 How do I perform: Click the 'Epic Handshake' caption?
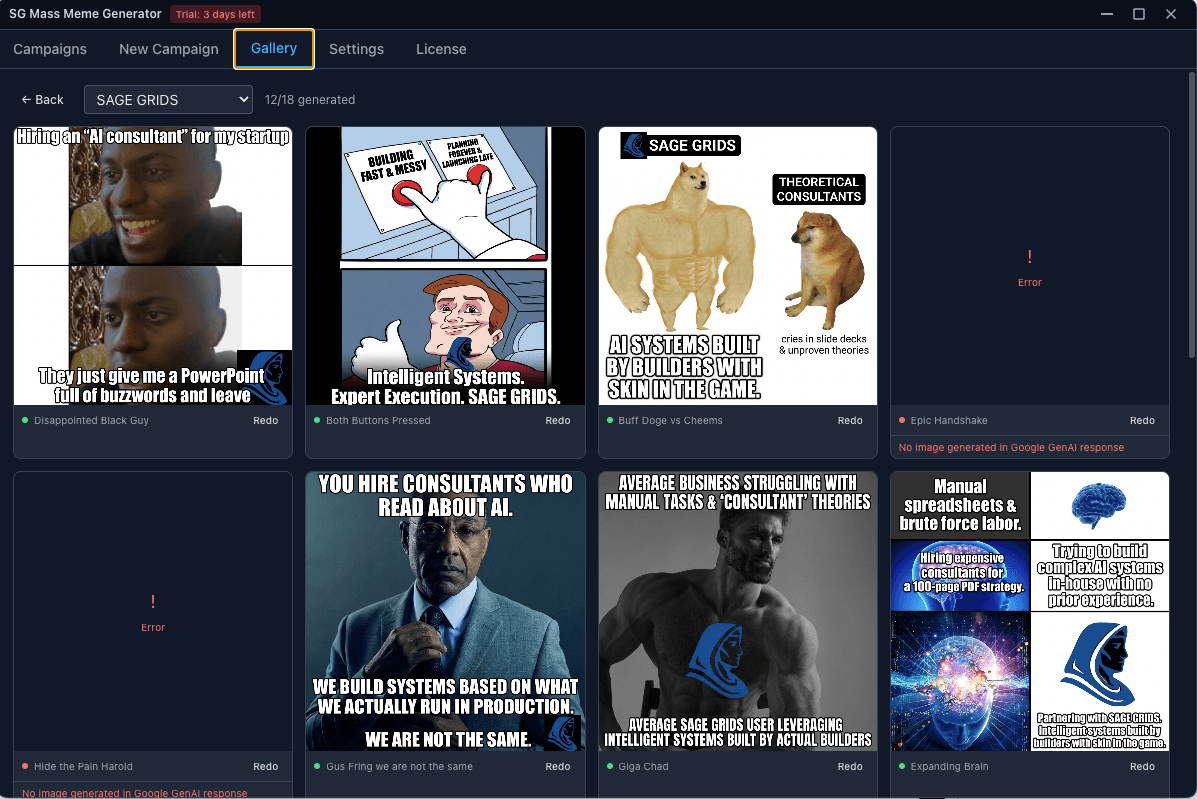click(x=949, y=420)
